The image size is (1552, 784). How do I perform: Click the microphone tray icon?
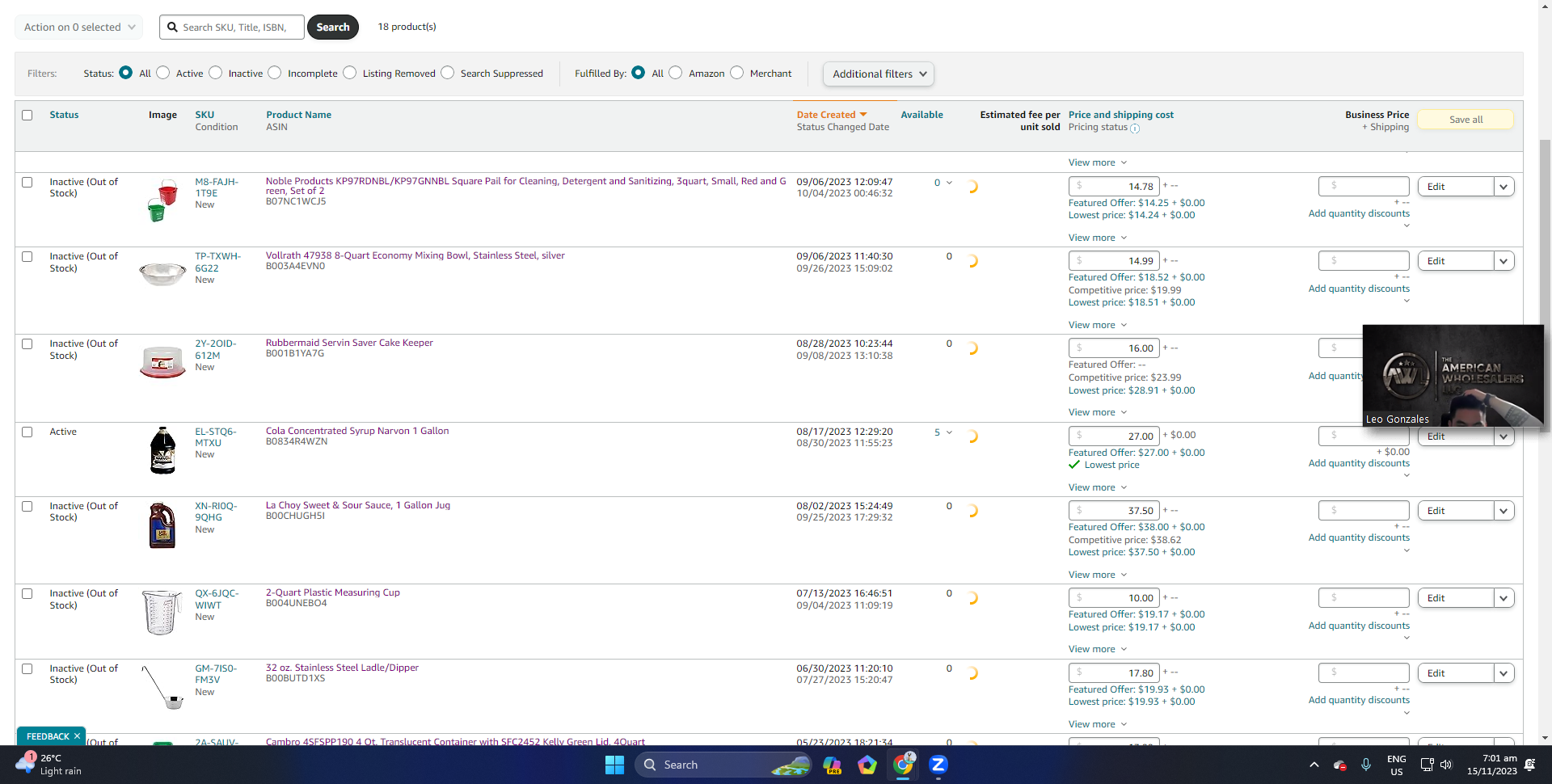1366,765
